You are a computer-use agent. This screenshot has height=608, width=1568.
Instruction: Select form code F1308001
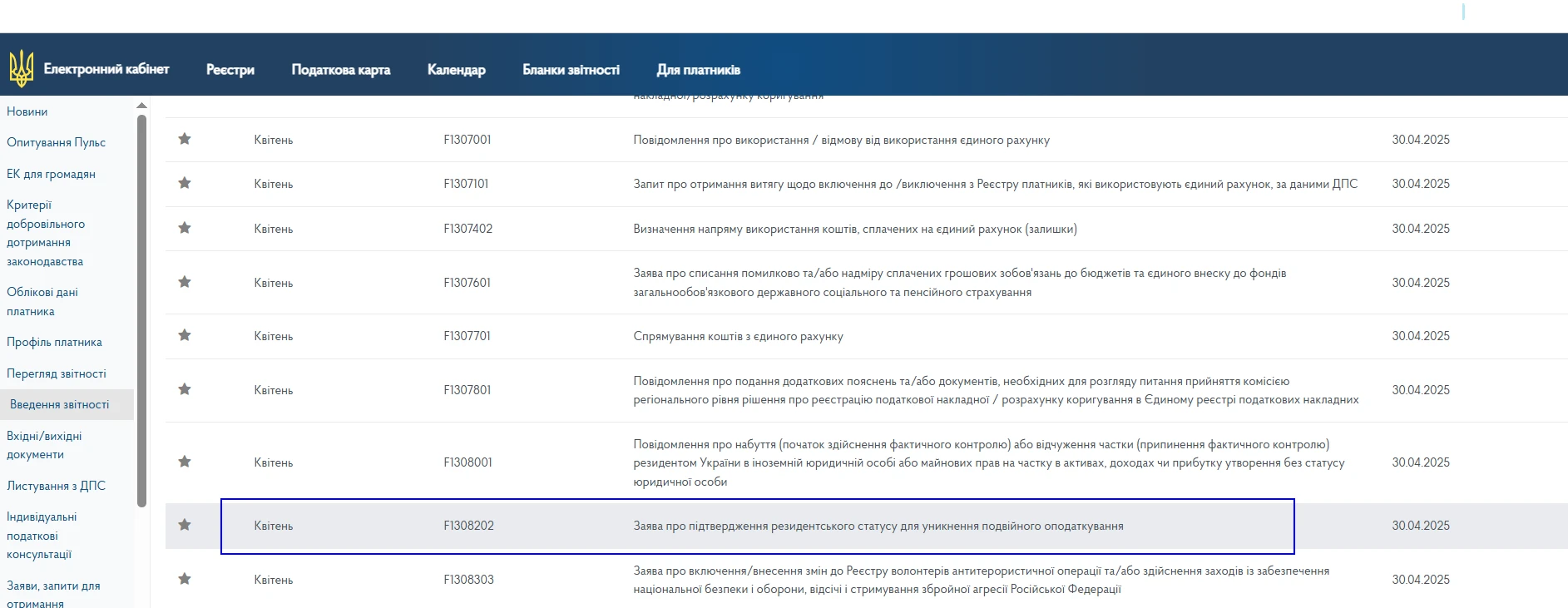[x=467, y=462]
